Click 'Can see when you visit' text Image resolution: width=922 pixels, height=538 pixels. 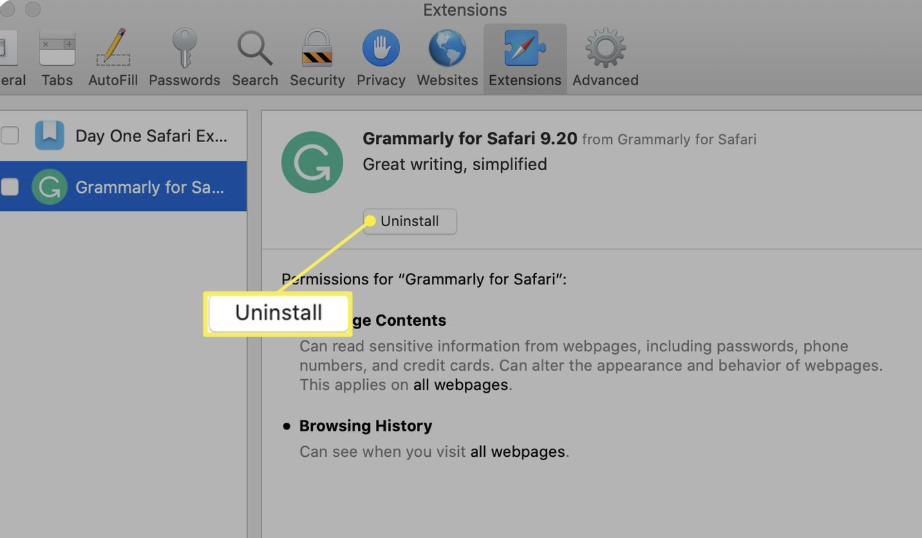(382, 452)
